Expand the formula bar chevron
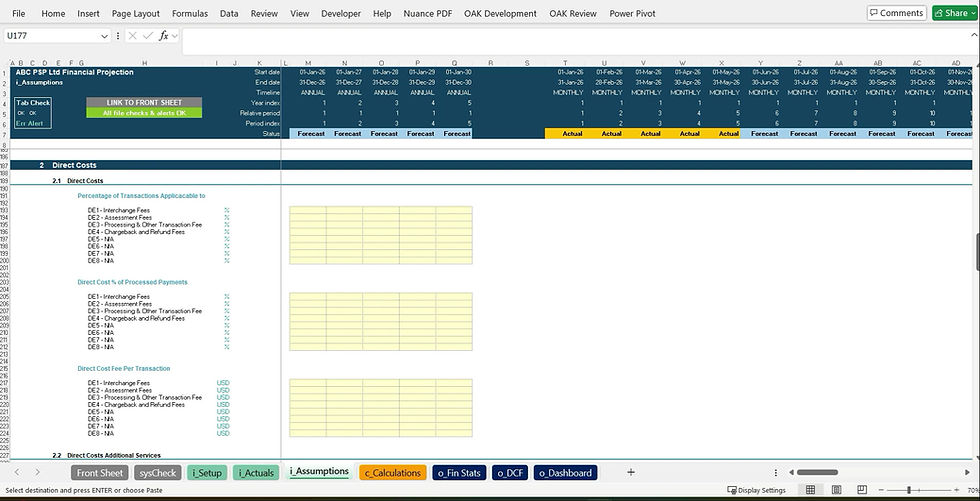Screen dimensions: 980x501 [x=973, y=36]
